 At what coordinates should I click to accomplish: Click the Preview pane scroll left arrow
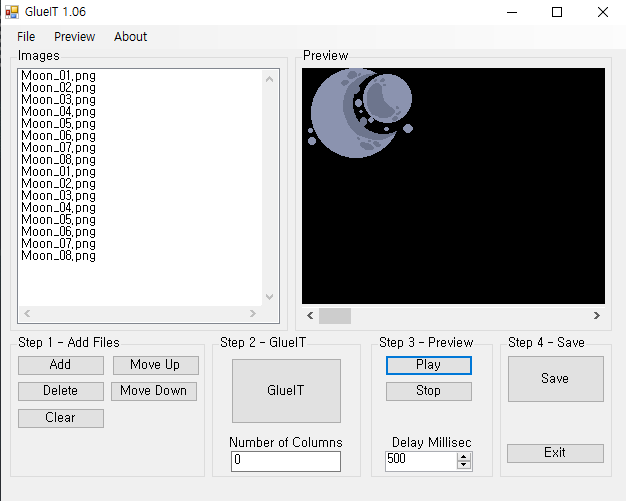310,316
